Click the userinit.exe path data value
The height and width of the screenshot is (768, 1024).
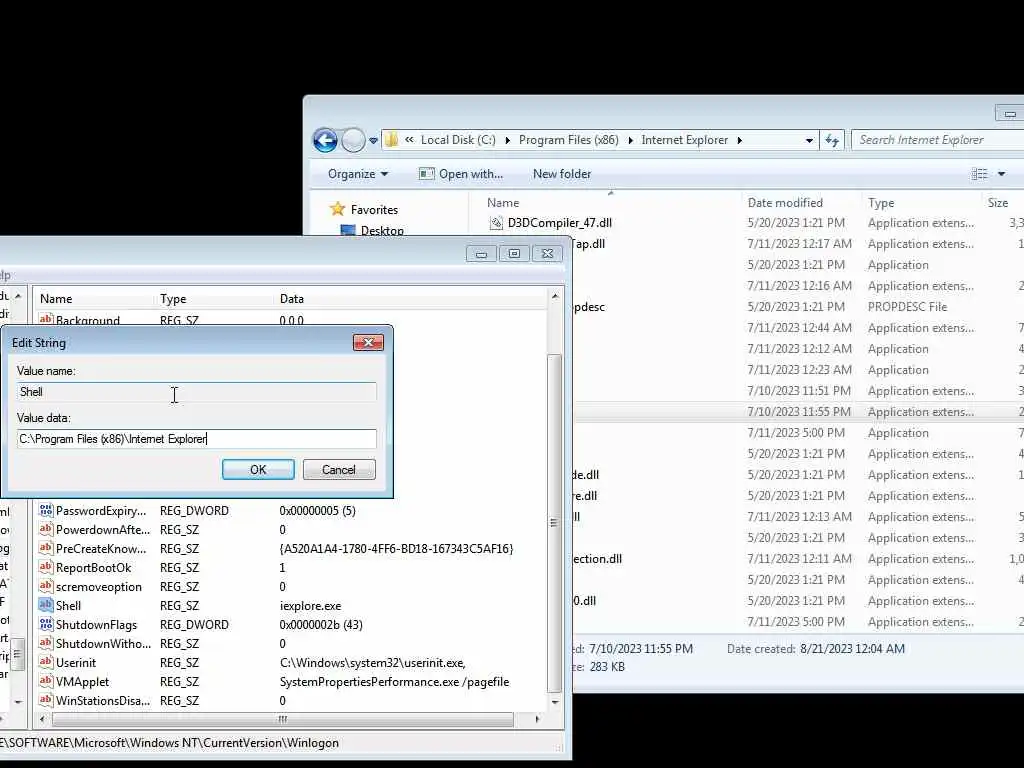click(373, 662)
